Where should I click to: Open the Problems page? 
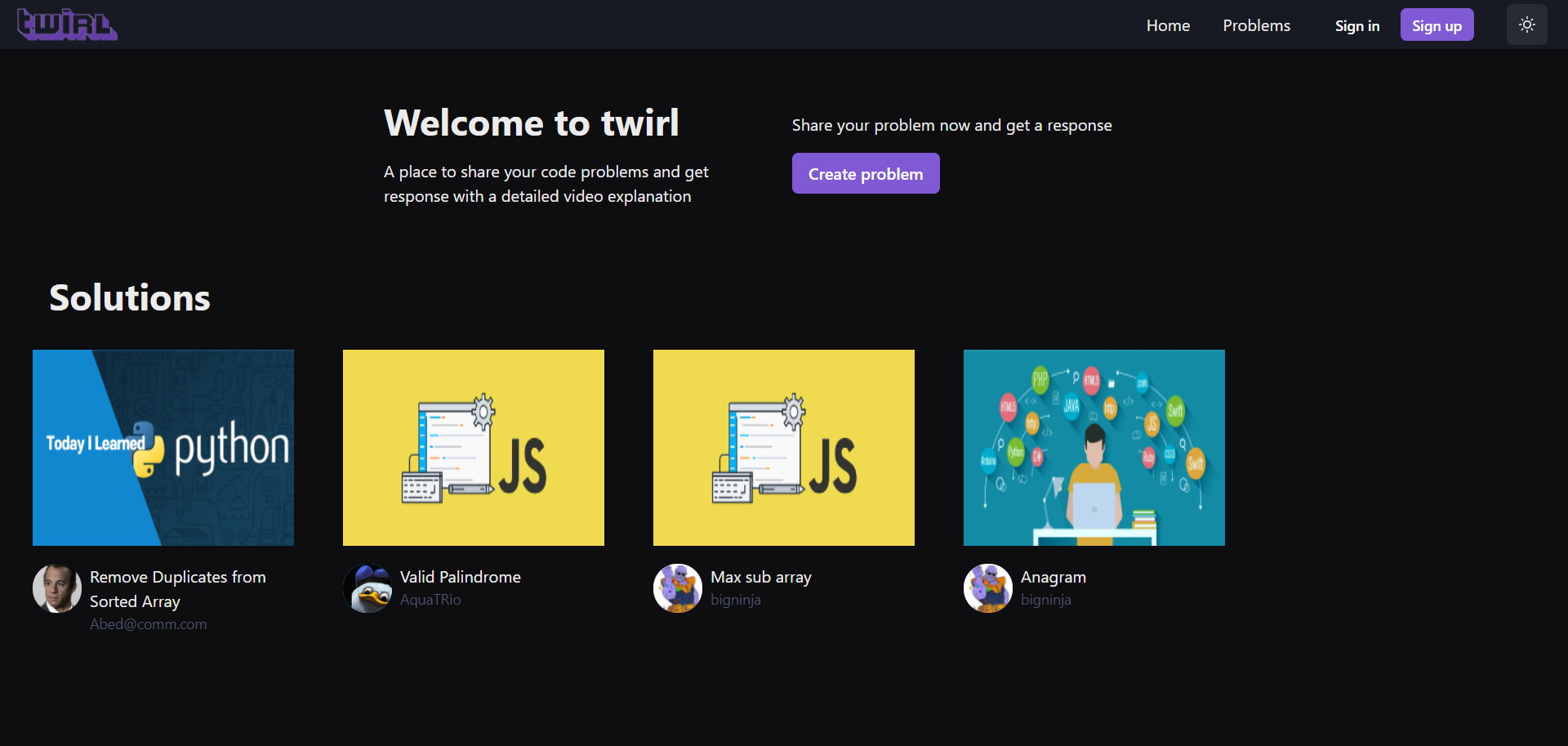point(1256,25)
